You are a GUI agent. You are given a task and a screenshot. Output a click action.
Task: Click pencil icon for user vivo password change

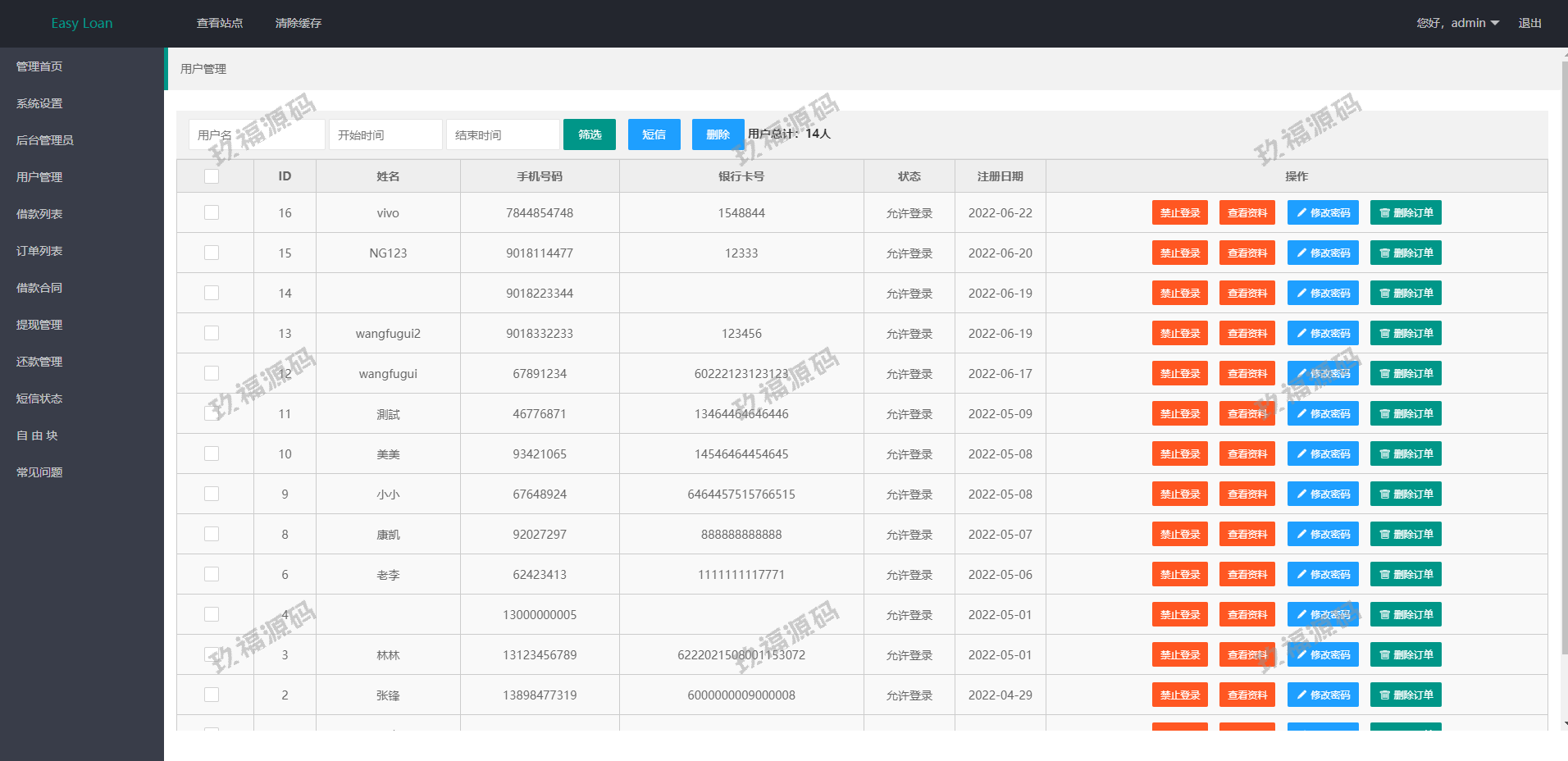click(1301, 213)
